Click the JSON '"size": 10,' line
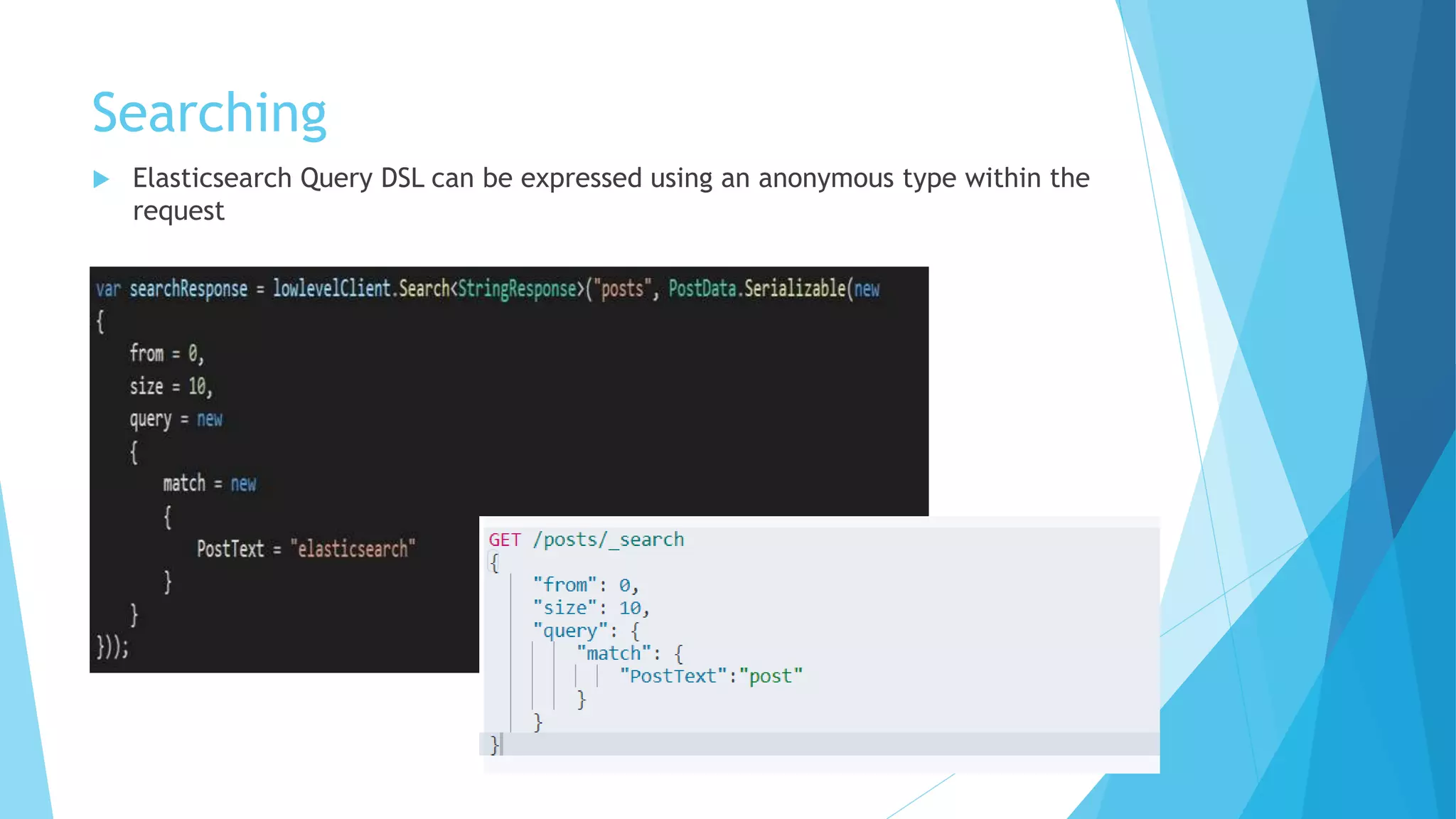1456x819 pixels. click(x=591, y=608)
